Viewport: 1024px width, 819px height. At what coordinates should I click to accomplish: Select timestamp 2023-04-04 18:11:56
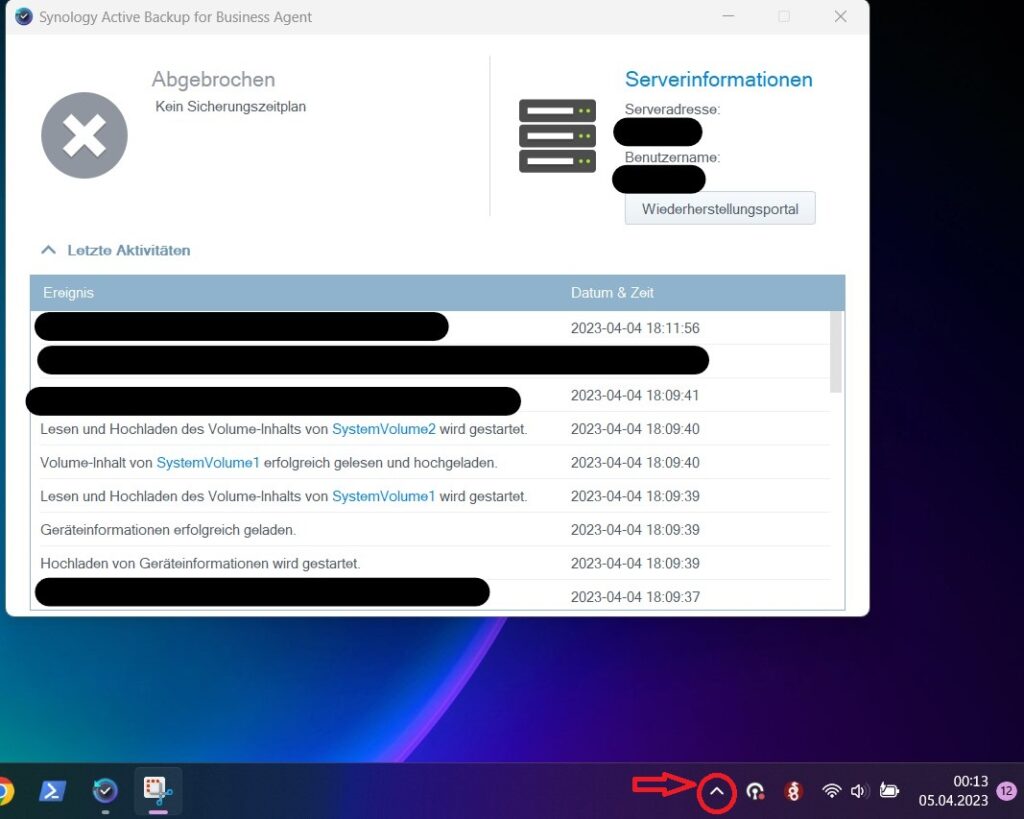click(635, 328)
